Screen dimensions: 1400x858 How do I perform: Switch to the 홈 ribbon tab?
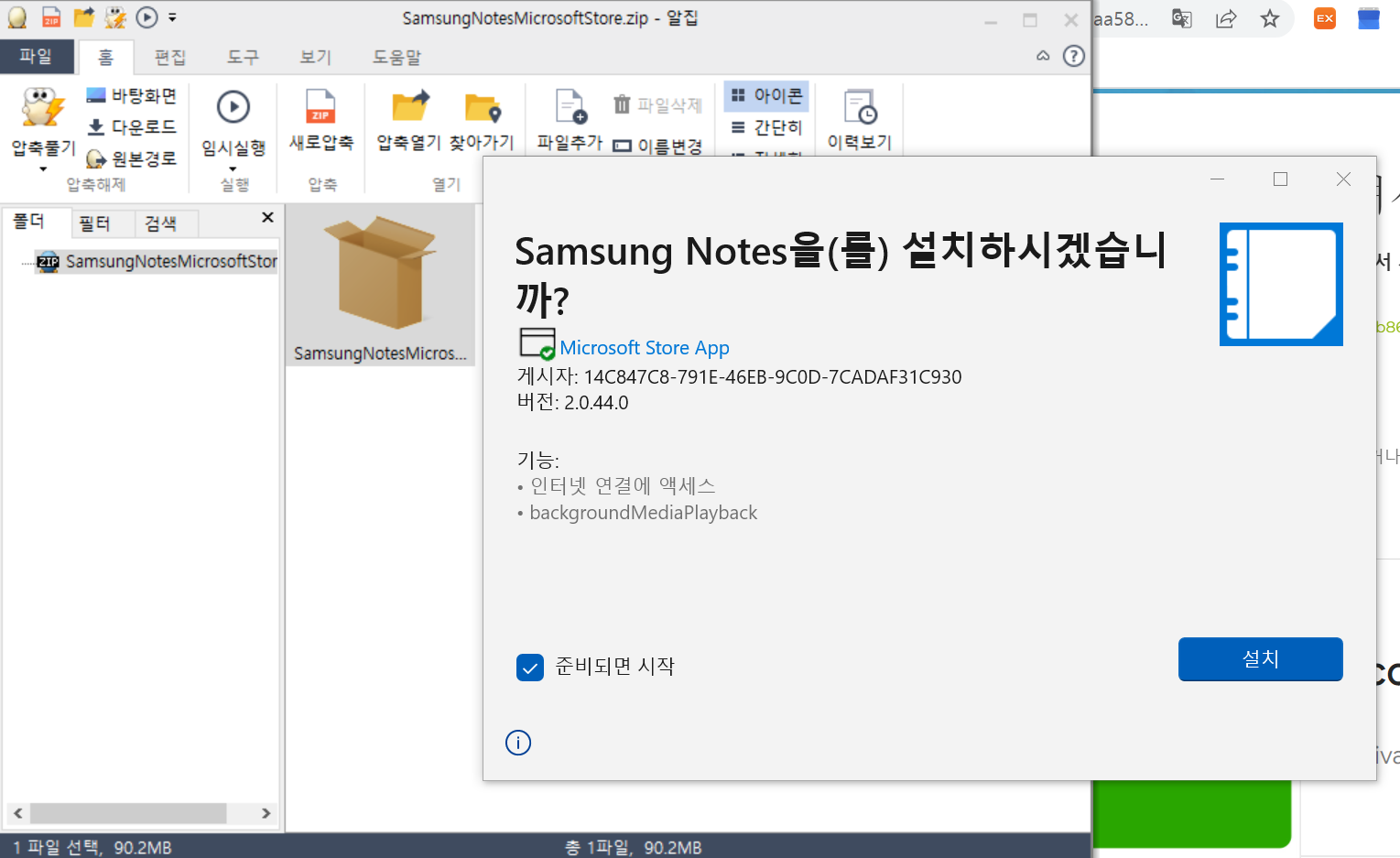tap(106, 57)
